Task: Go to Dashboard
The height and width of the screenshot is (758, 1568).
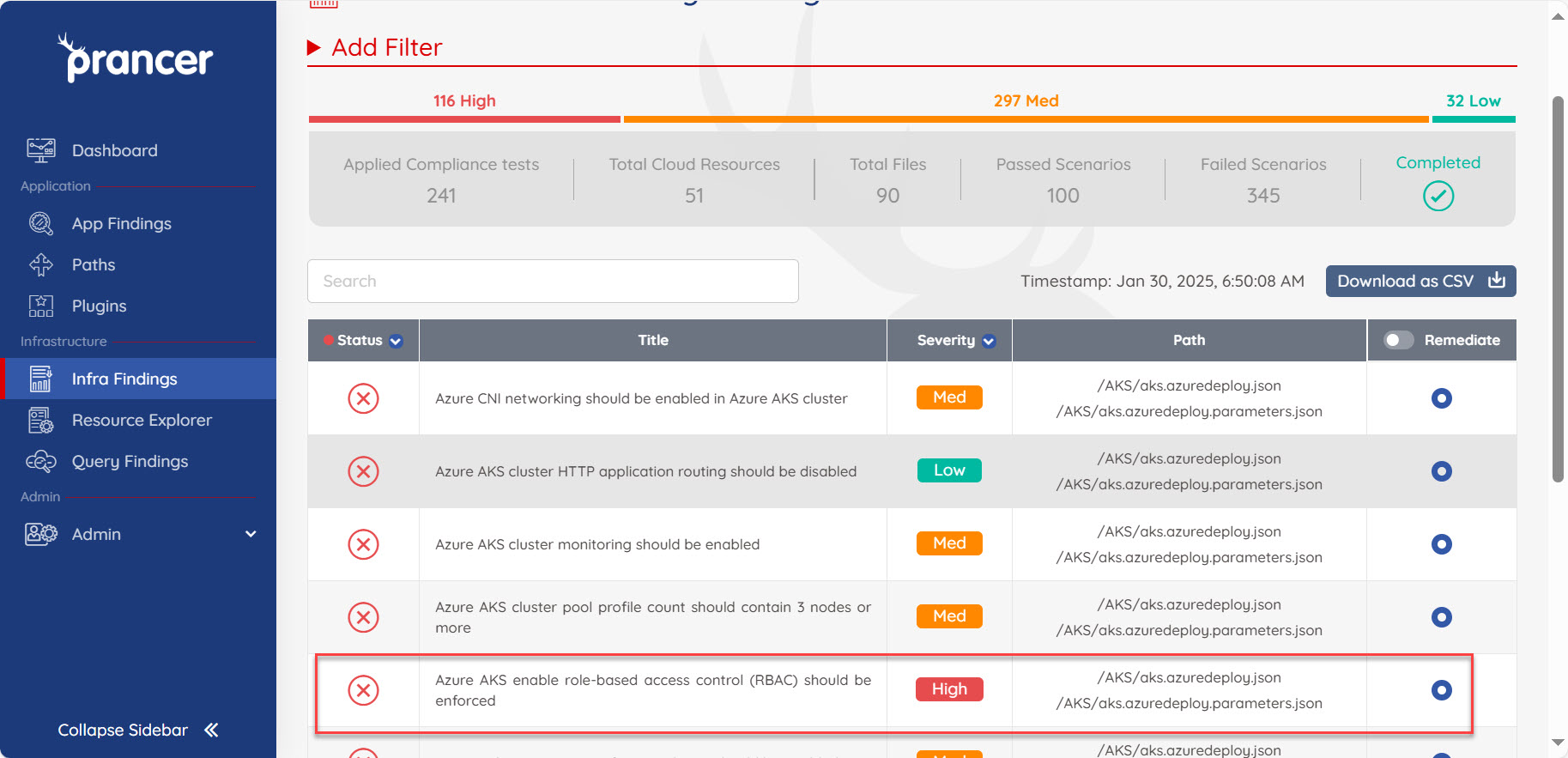Action: coord(115,150)
